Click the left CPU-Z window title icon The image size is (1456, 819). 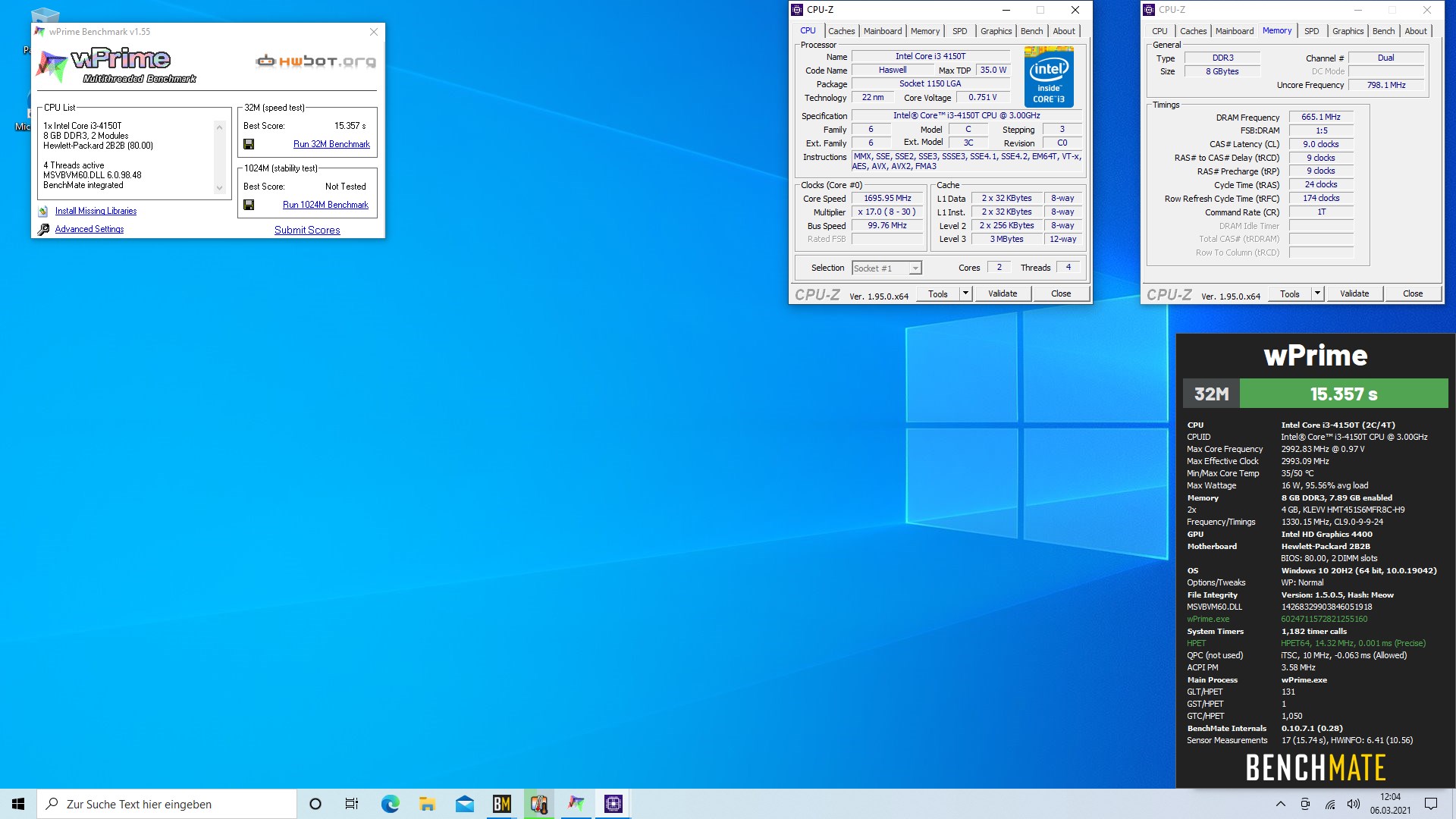[x=797, y=10]
